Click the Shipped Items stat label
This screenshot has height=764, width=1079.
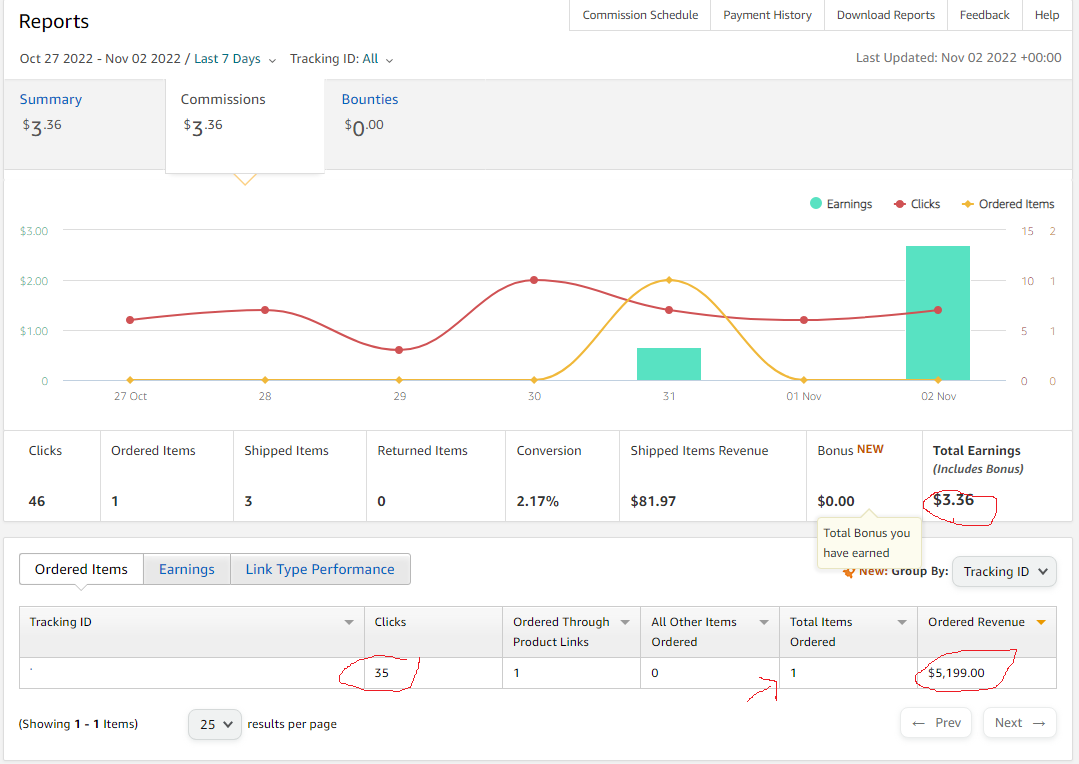[x=286, y=451]
